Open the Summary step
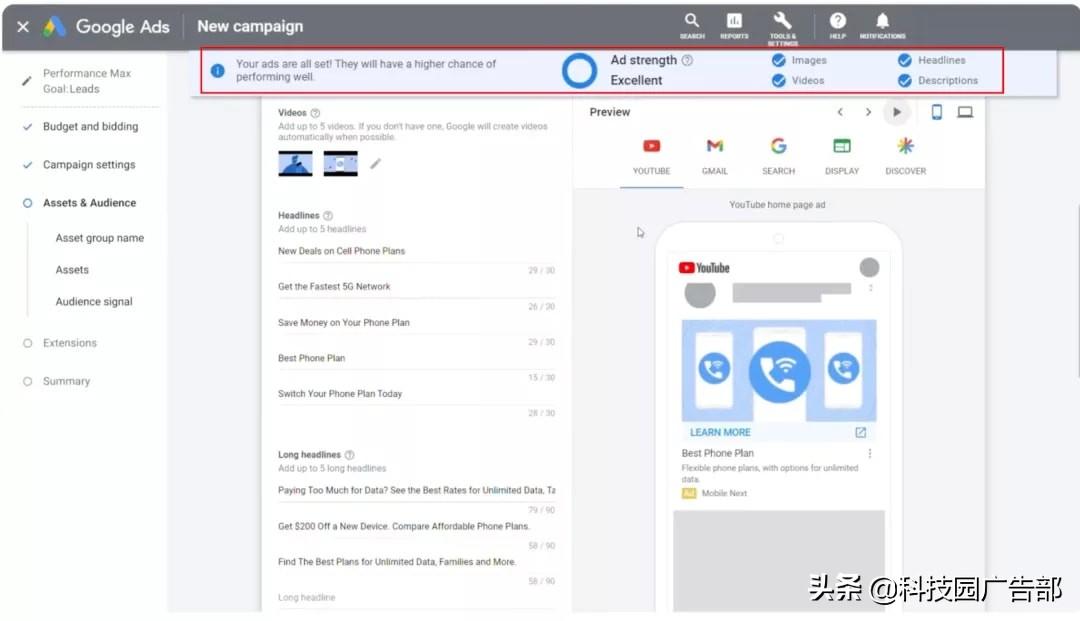1080x621 pixels. tap(66, 381)
